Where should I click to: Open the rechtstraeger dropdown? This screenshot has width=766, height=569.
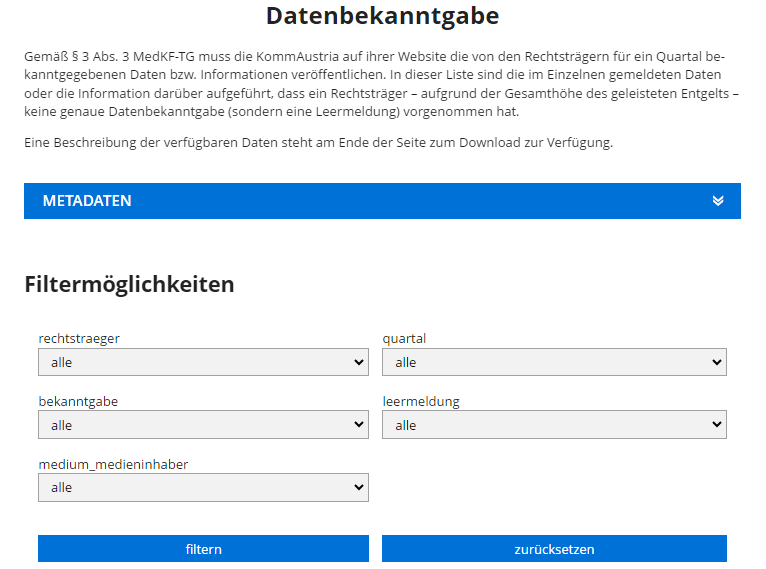point(203,362)
